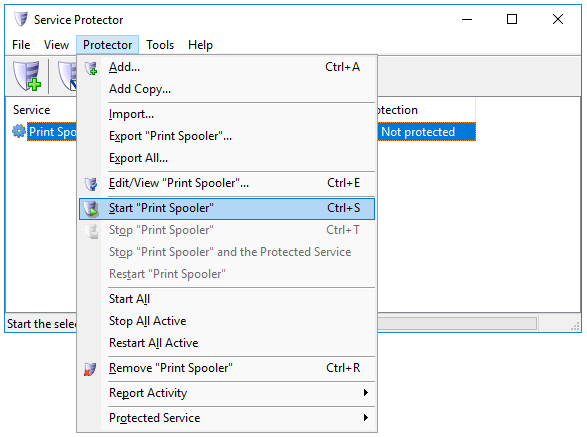Click the red X shield icon for Remove
This screenshot has height=437, width=587.
pyautogui.click(x=90, y=369)
